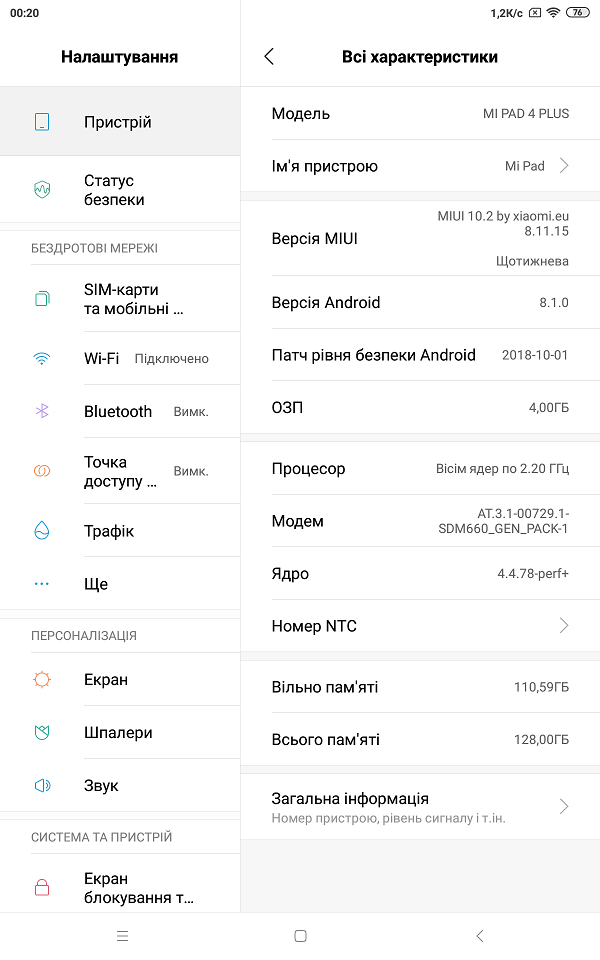
Task: Tap the recent apps navigation button
Action: pyautogui.click(x=122, y=936)
